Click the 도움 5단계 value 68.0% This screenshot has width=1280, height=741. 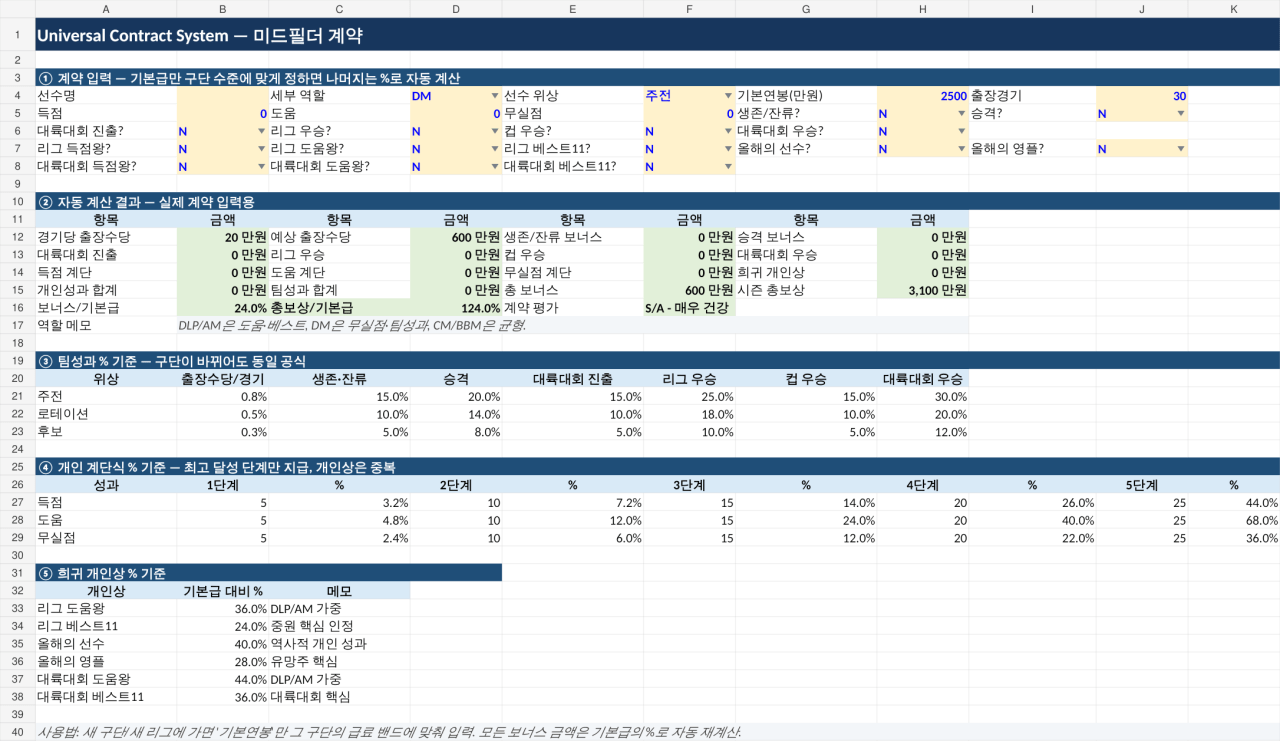1234,520
